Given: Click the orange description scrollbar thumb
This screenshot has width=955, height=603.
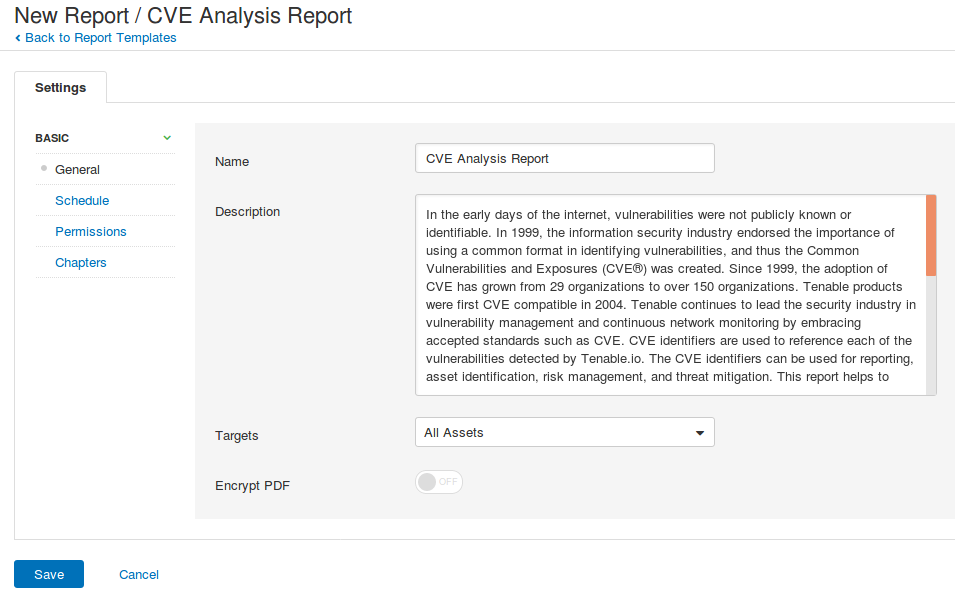Looking at the screenshot, I should (931, 235).
